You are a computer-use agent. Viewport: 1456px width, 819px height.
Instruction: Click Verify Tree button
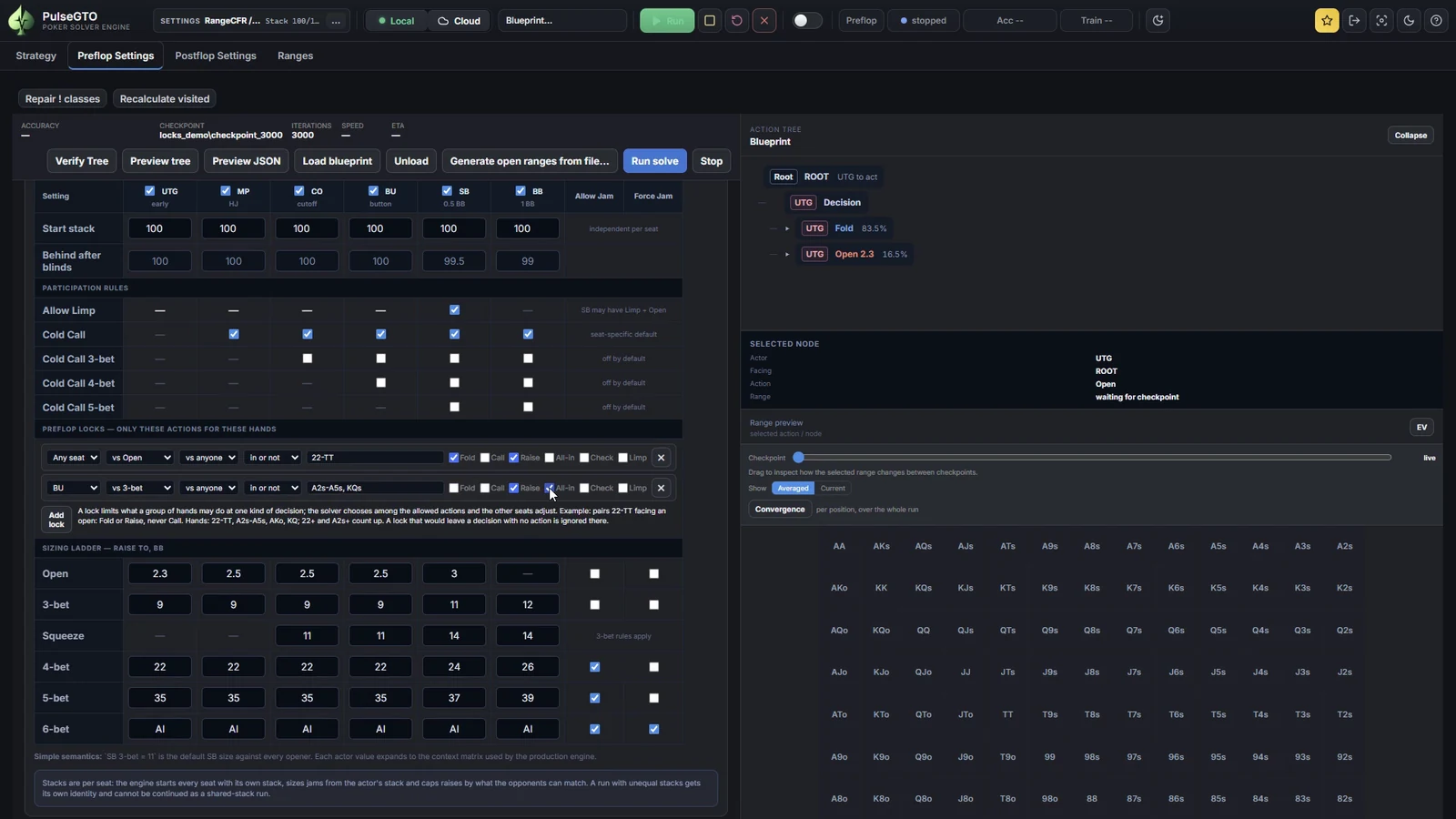coord(82,161)
